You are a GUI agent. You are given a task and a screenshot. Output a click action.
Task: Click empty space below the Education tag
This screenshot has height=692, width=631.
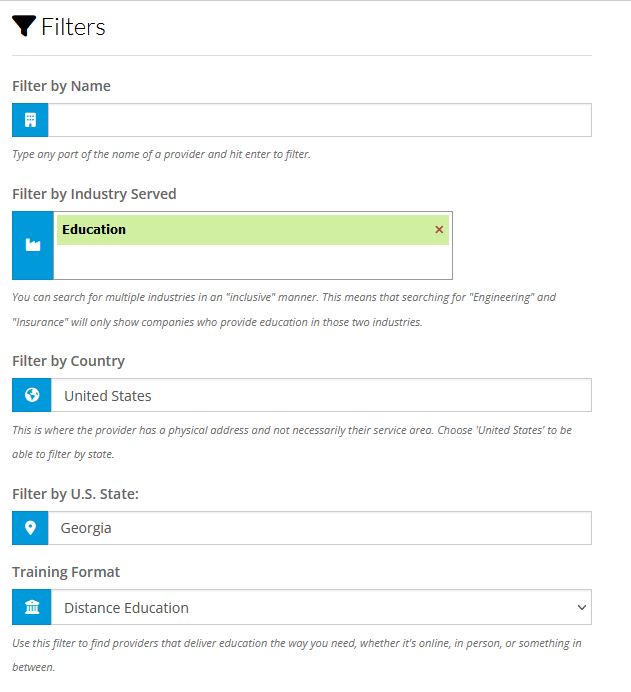[253, 262]
